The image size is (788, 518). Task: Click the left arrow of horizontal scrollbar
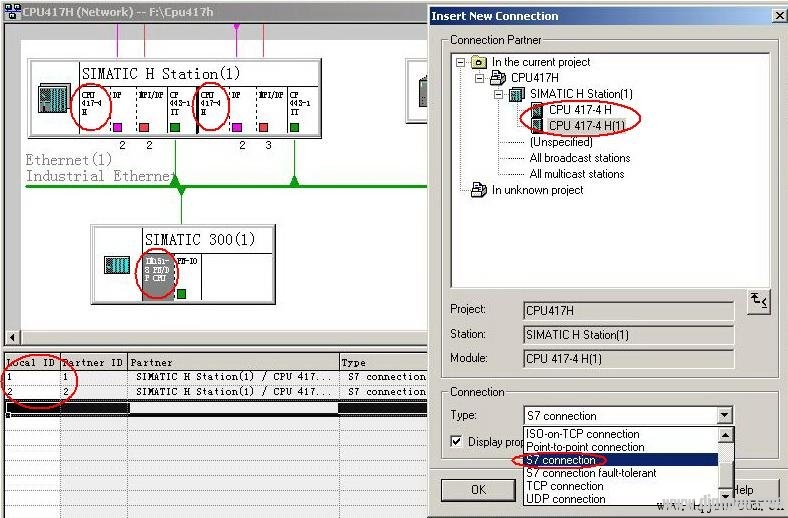click(x=12, y=338)
